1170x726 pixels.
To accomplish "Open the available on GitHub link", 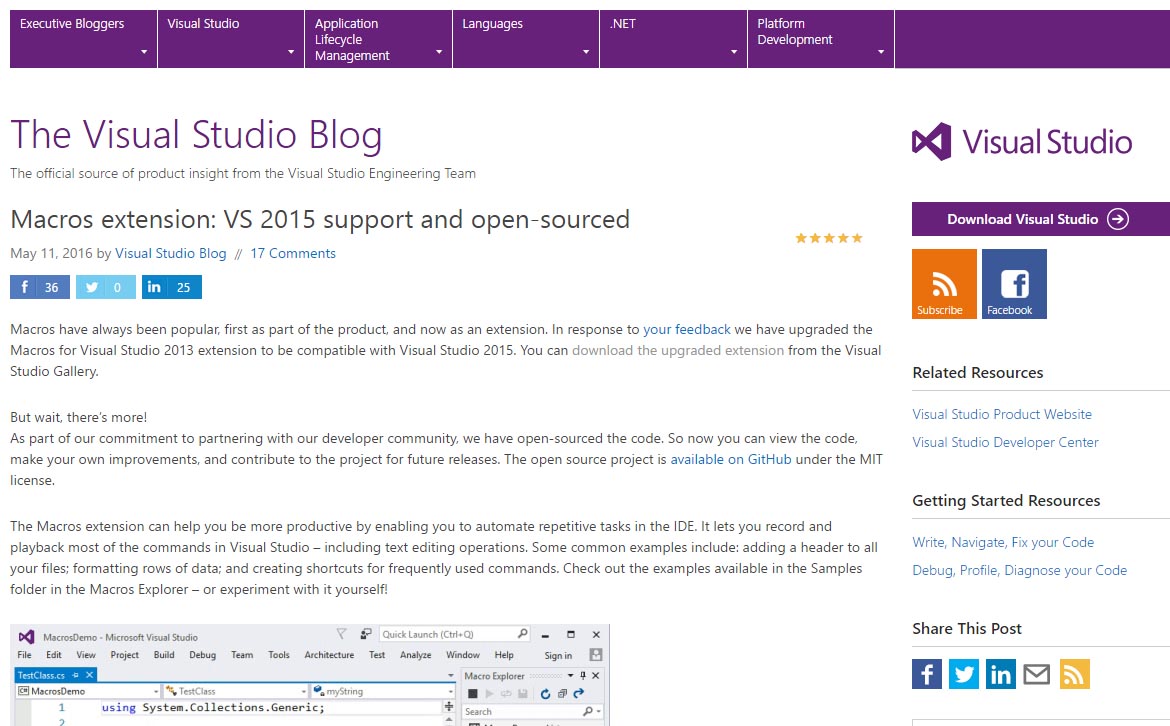I will click(730, 459).
